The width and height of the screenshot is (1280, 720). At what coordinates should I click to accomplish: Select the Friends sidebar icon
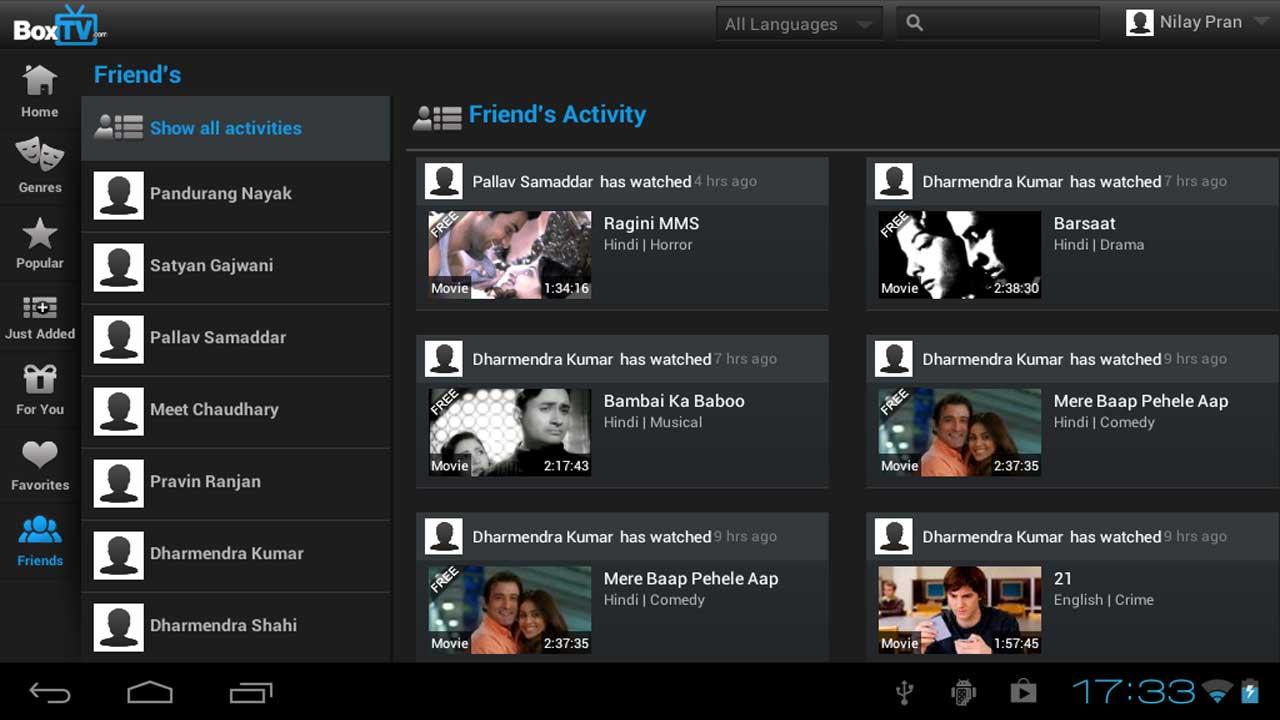click(40, 541)
